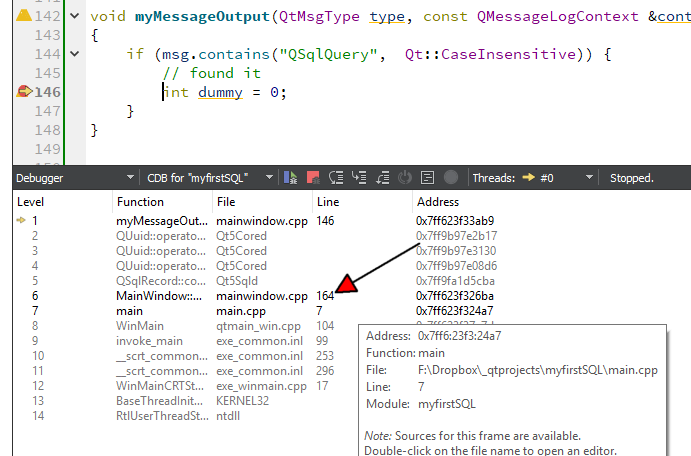
Task: Click the dummy variable in code
Action: coord(220,92)
